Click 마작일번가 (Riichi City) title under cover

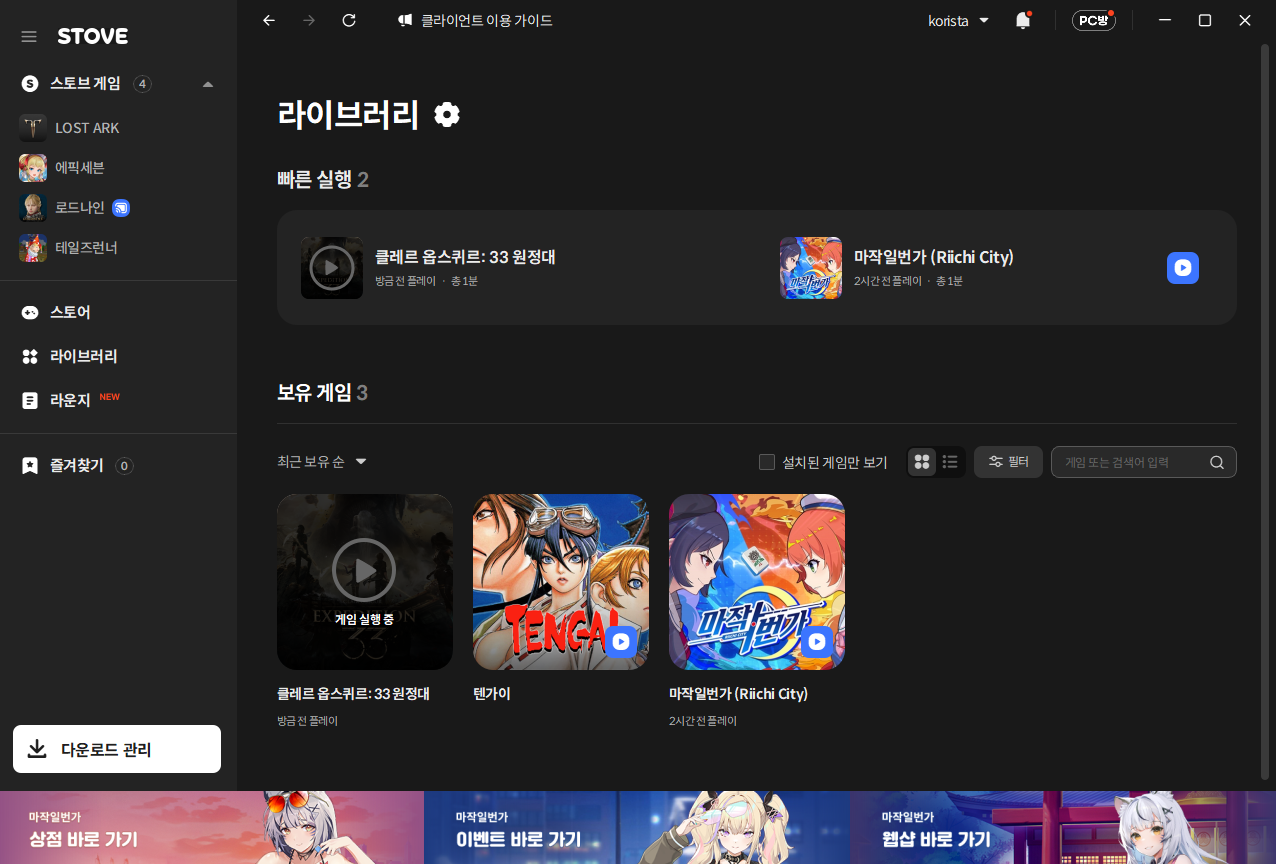(738, 693)
